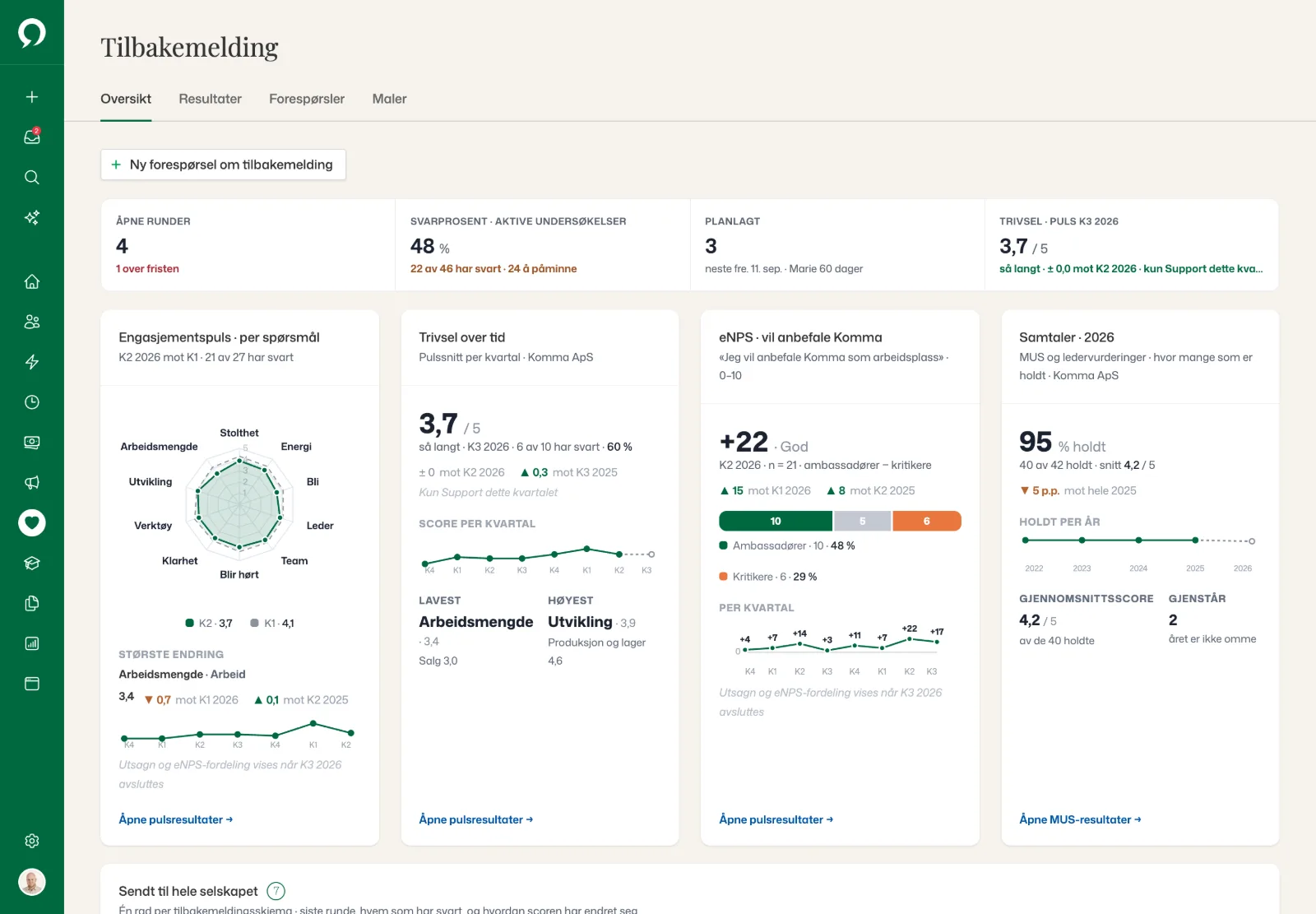Click the Komma logo in the sidebar
1316x914 pixels.
click(32, 33)
